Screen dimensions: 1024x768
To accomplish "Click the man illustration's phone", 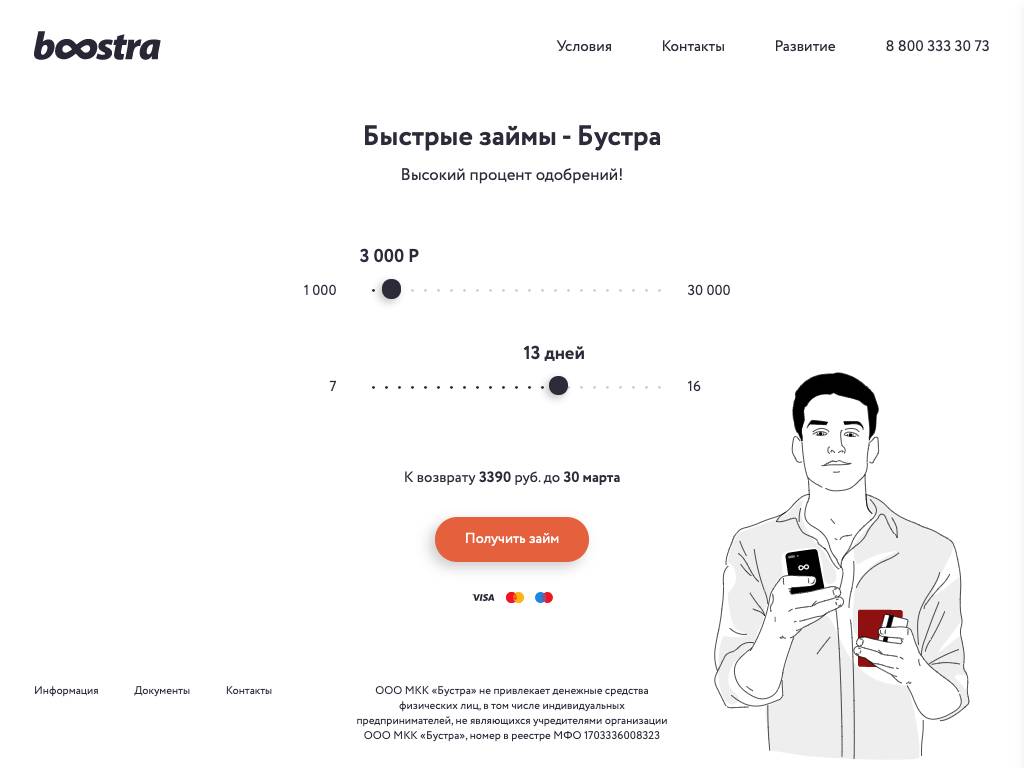I will tap(804, 570).
